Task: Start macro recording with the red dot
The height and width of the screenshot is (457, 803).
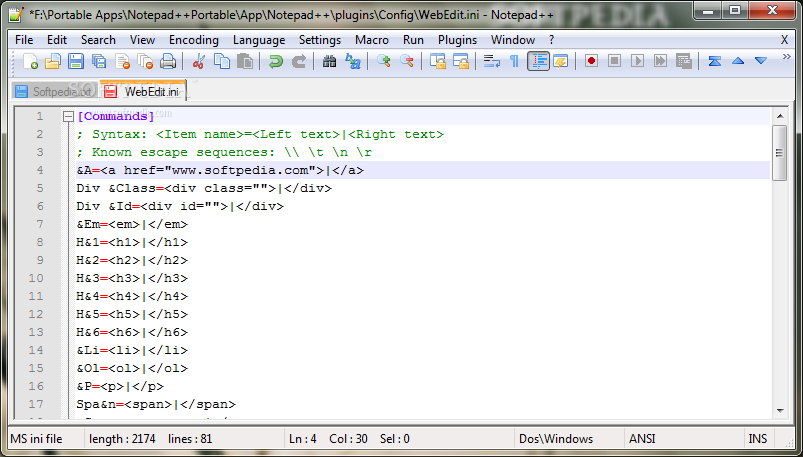Action: tap(591, 61)
